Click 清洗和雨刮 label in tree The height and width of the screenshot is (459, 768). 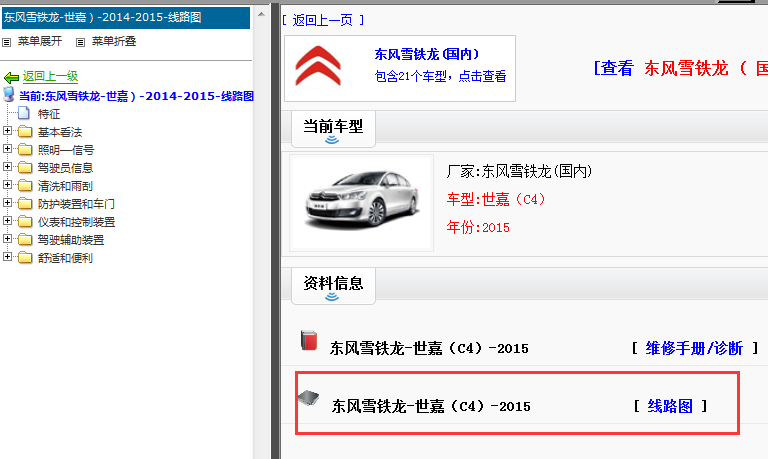click(x=66, y=186)
